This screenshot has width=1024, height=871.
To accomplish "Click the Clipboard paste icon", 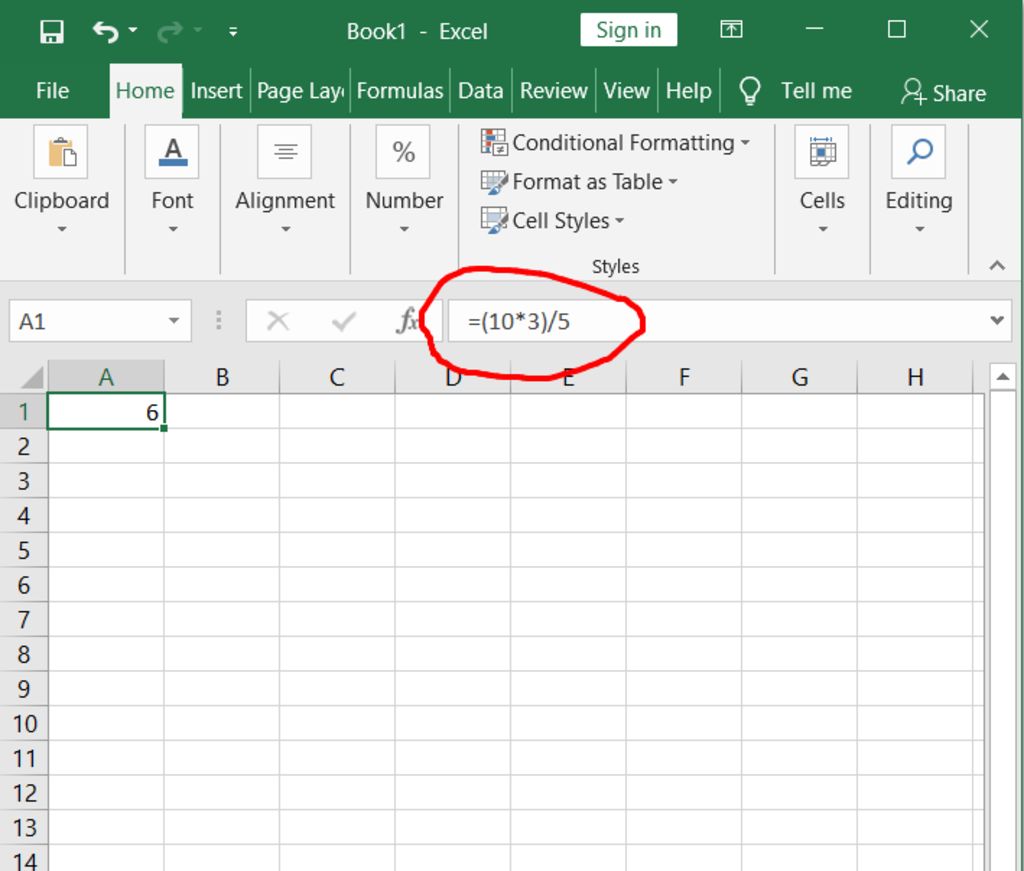I will click(61, 151).
